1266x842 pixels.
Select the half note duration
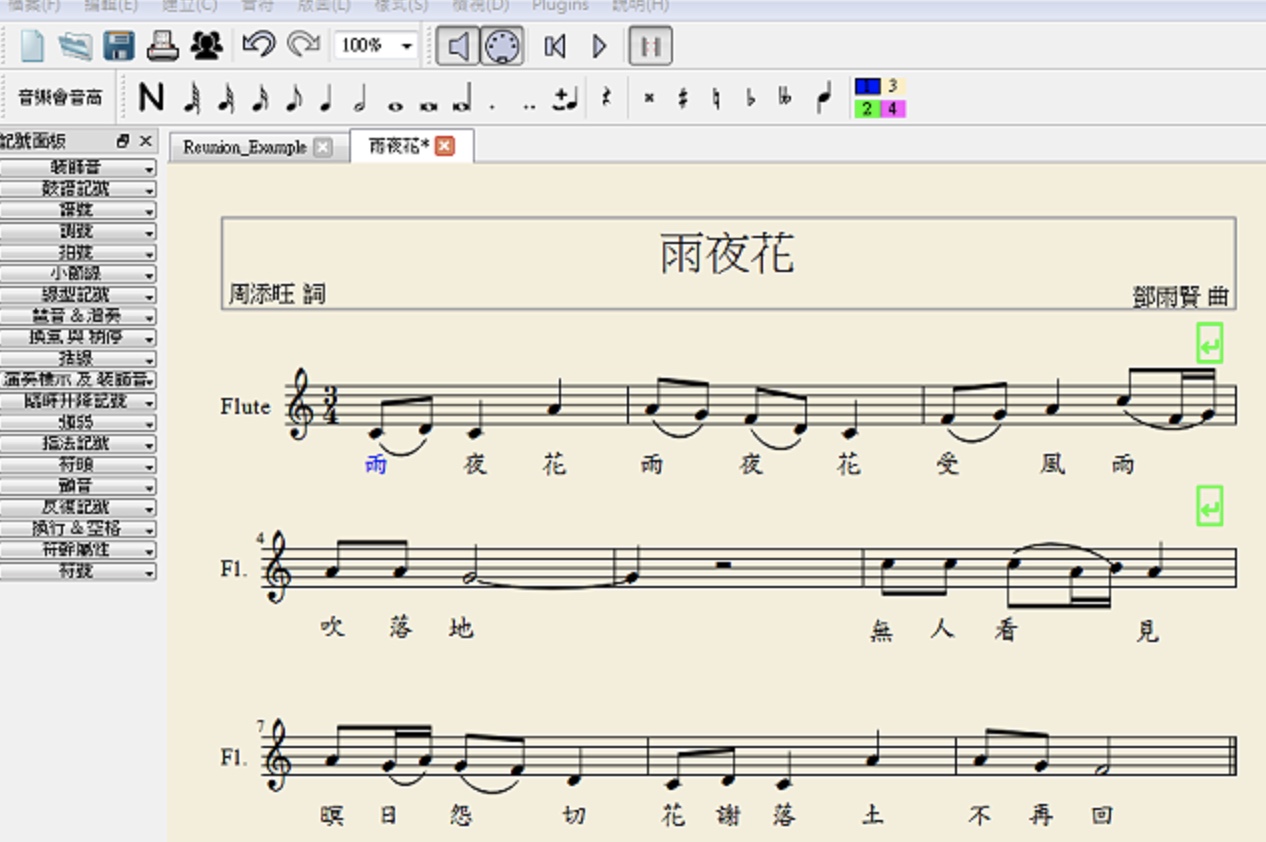pyautogui.click(x=359, y=98)
